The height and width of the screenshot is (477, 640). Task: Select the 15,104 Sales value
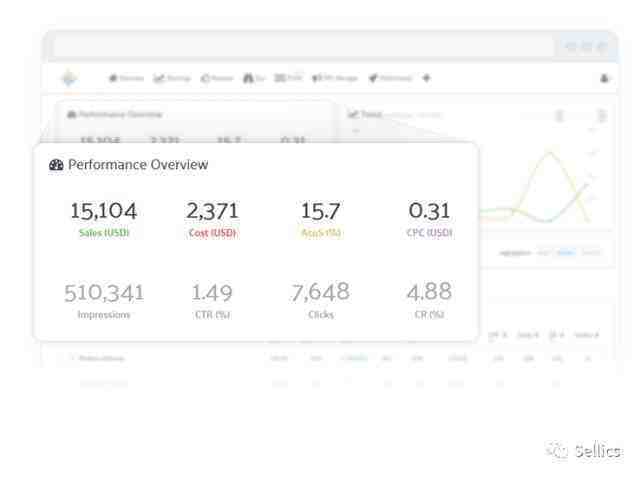click(x=104, y=211)
